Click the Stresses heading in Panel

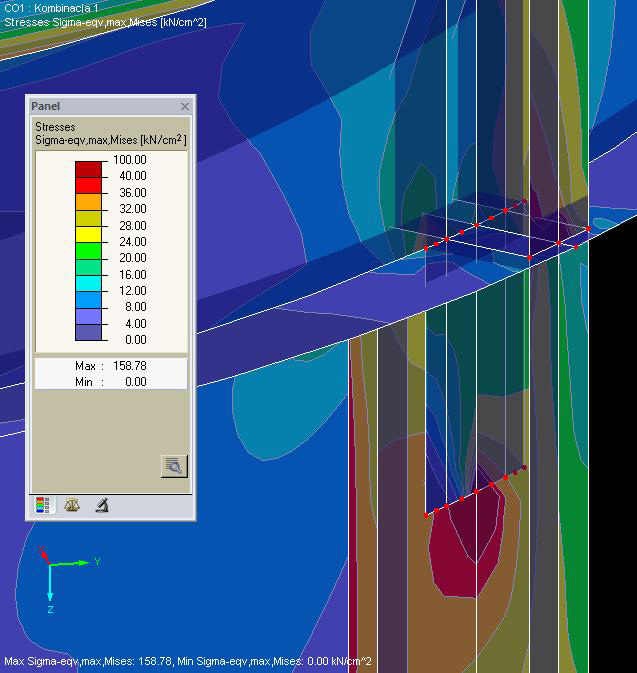pos(55,127)
